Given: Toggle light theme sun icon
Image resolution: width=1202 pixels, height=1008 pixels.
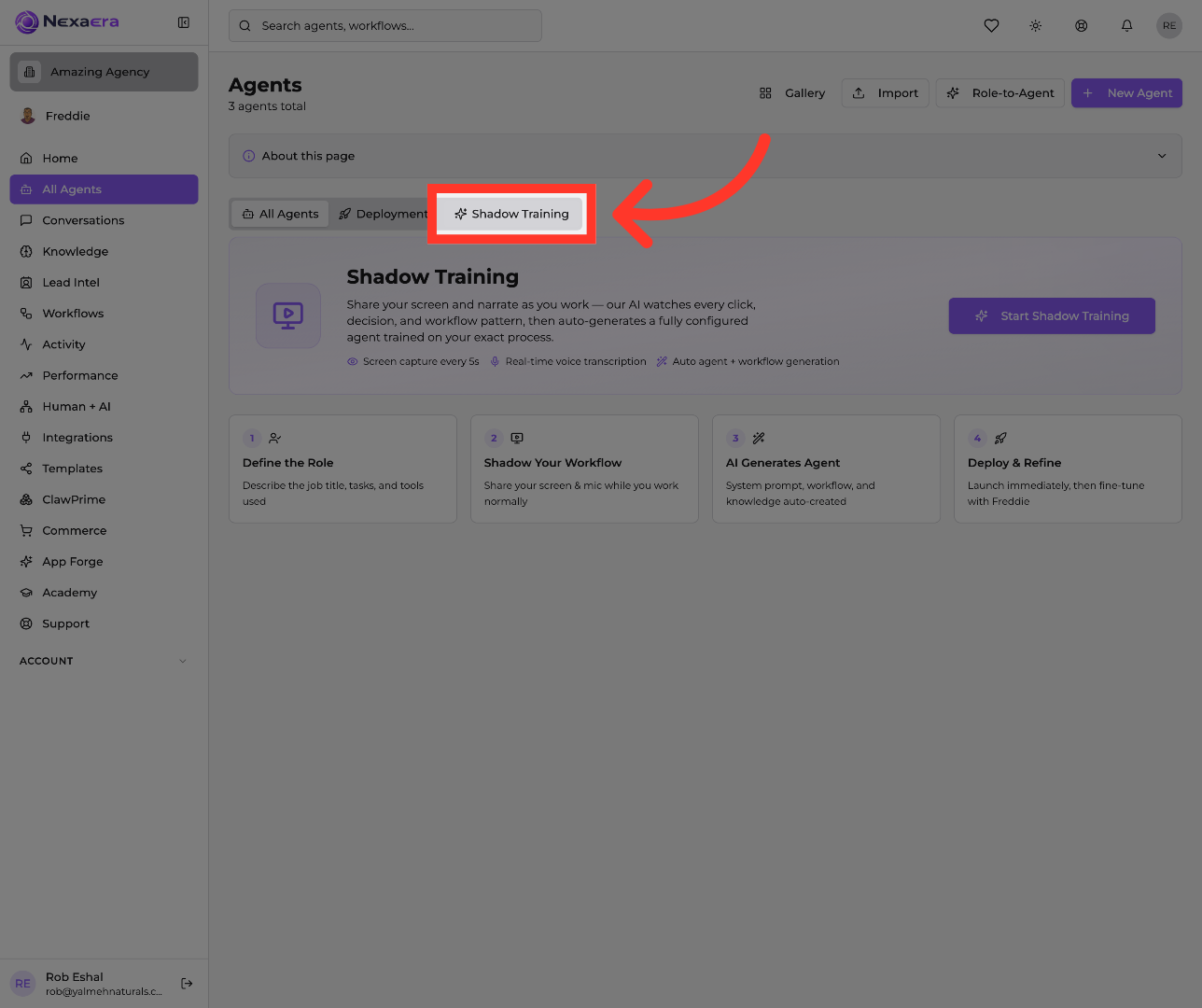Looking at the screenshot, I should click(1036, 26).
